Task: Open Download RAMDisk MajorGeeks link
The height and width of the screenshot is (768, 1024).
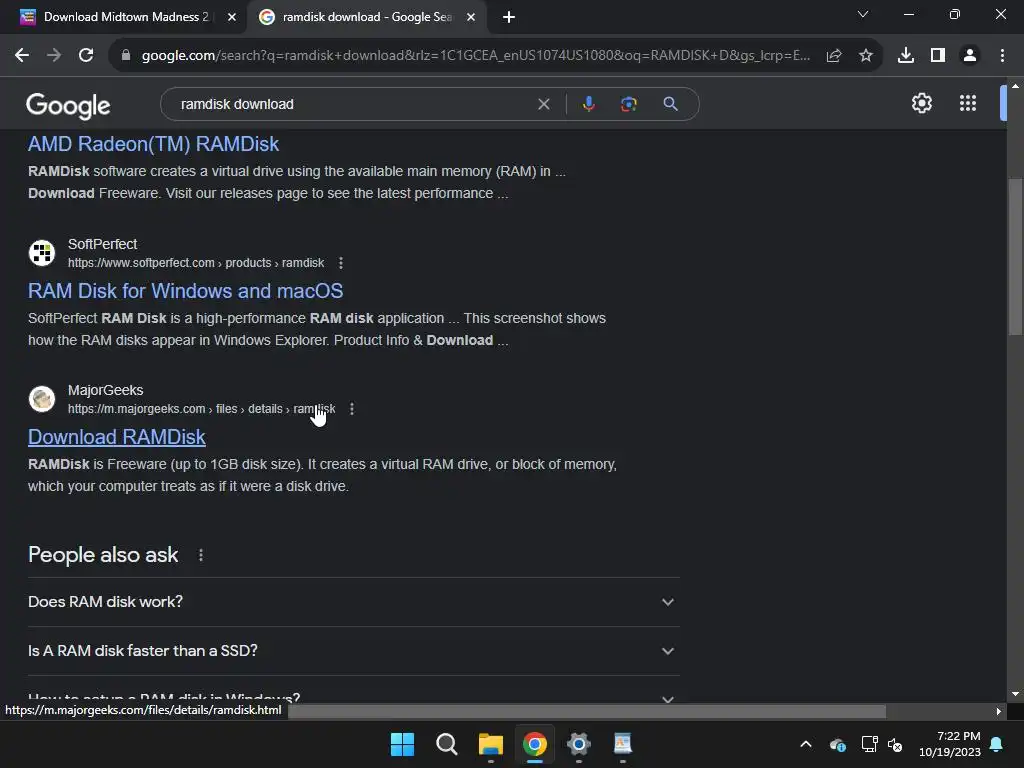Action: (117, 437)
